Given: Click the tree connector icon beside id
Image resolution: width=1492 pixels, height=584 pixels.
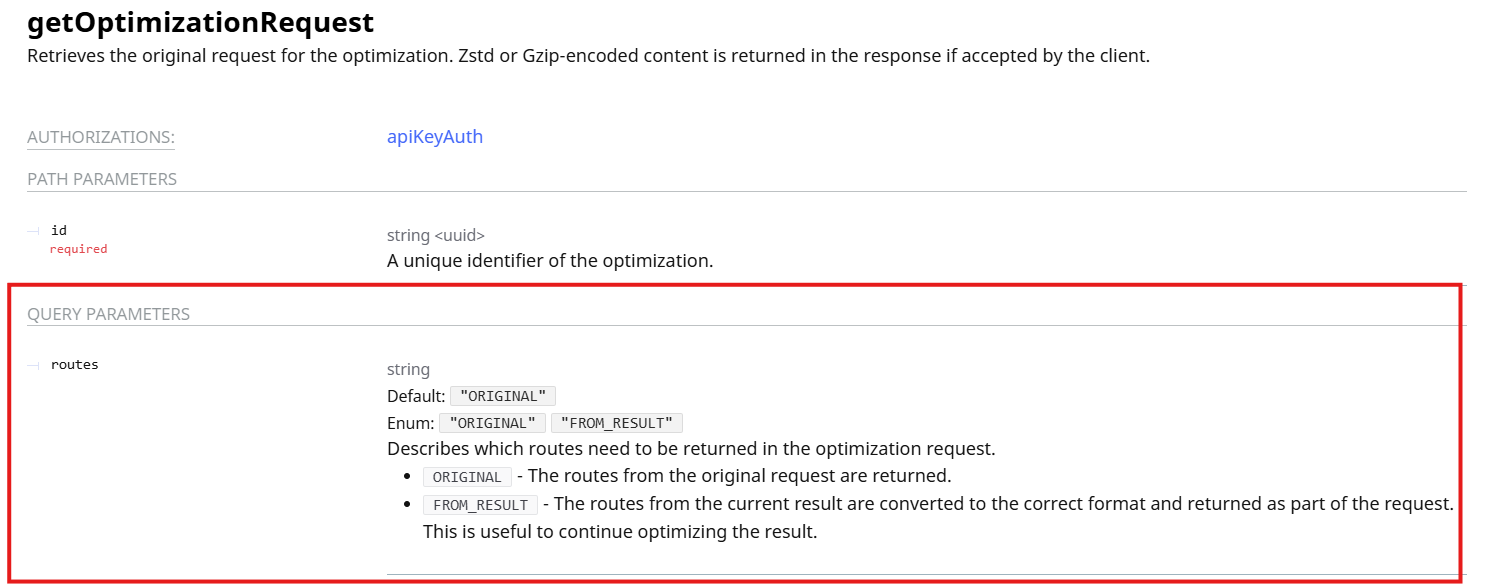Looking at the screenshot, I should click(x=33, y=231).
